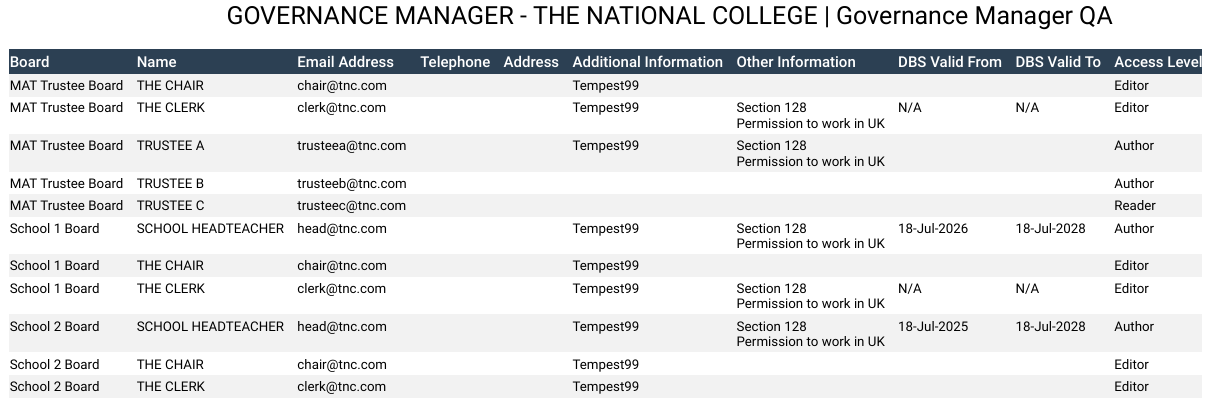This screenshot has height=403, width=1208.
Task: Click the Board column header
Action: (x=30, y=62)
